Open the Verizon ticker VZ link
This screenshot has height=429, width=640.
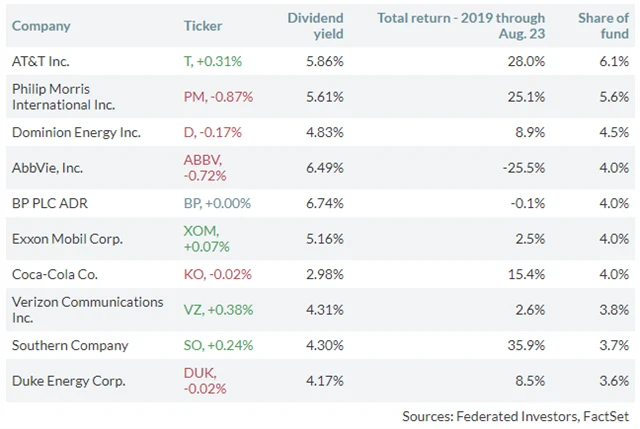tap(193, 310)
